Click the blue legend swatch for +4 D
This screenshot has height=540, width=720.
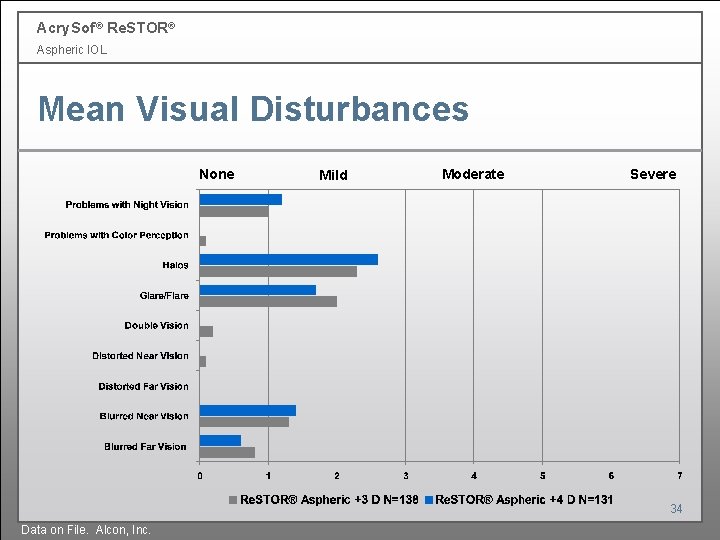tap(429, 500)
